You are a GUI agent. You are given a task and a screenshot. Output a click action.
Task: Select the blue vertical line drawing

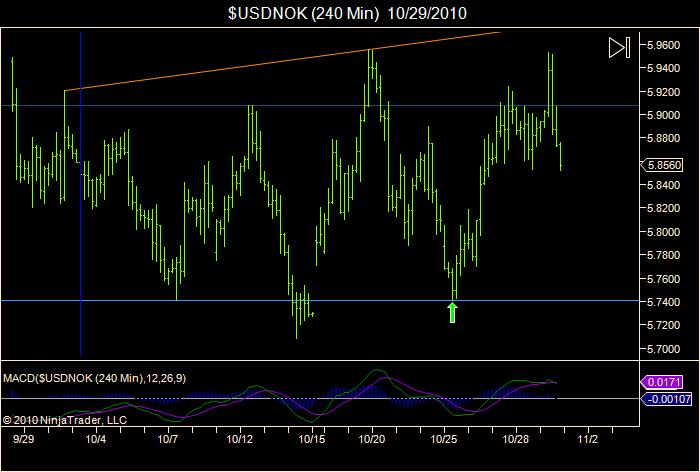pos(81,193)
